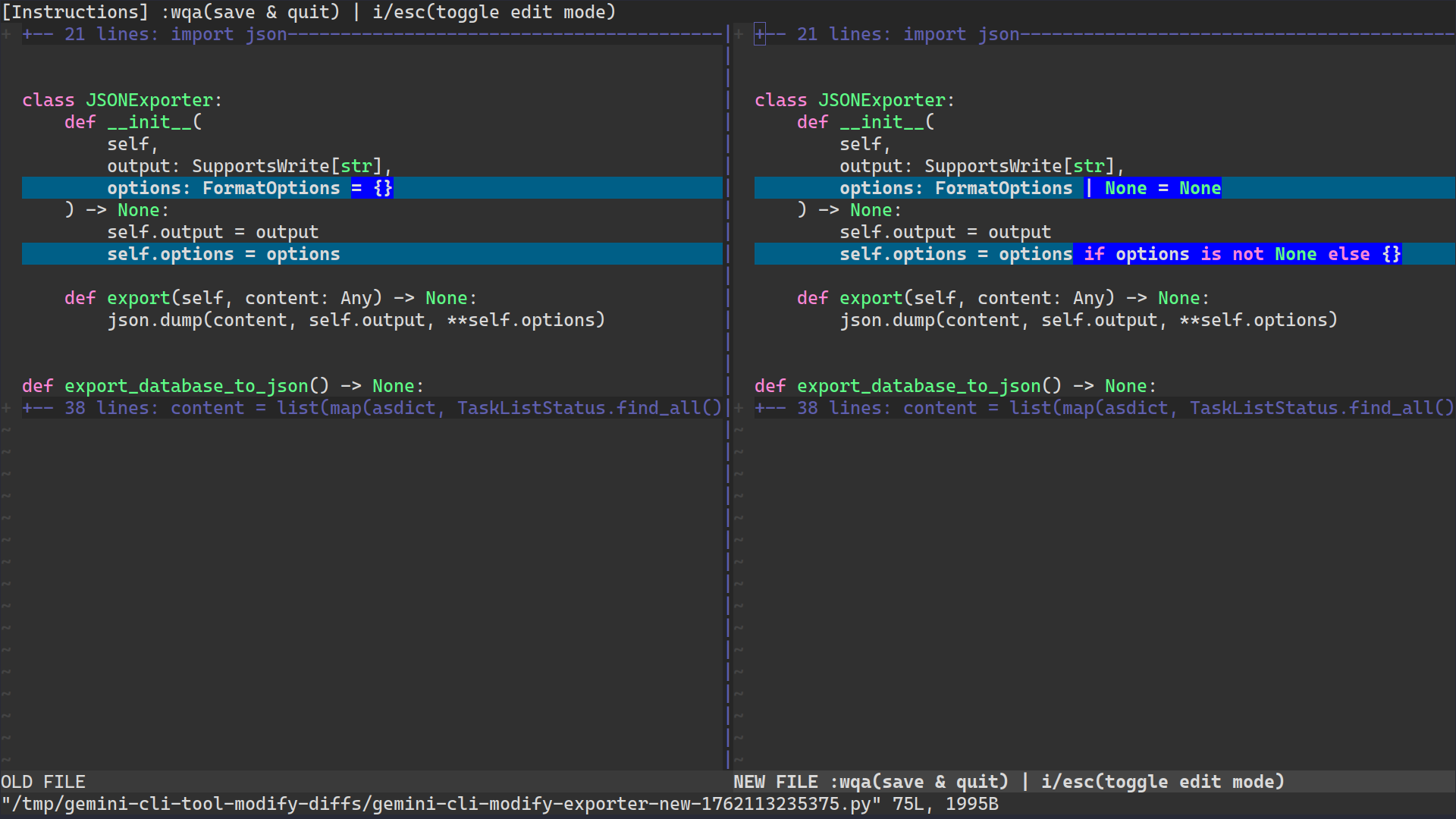
Task: Click the small plus box at the right pane's fold column
Action: 759,33
